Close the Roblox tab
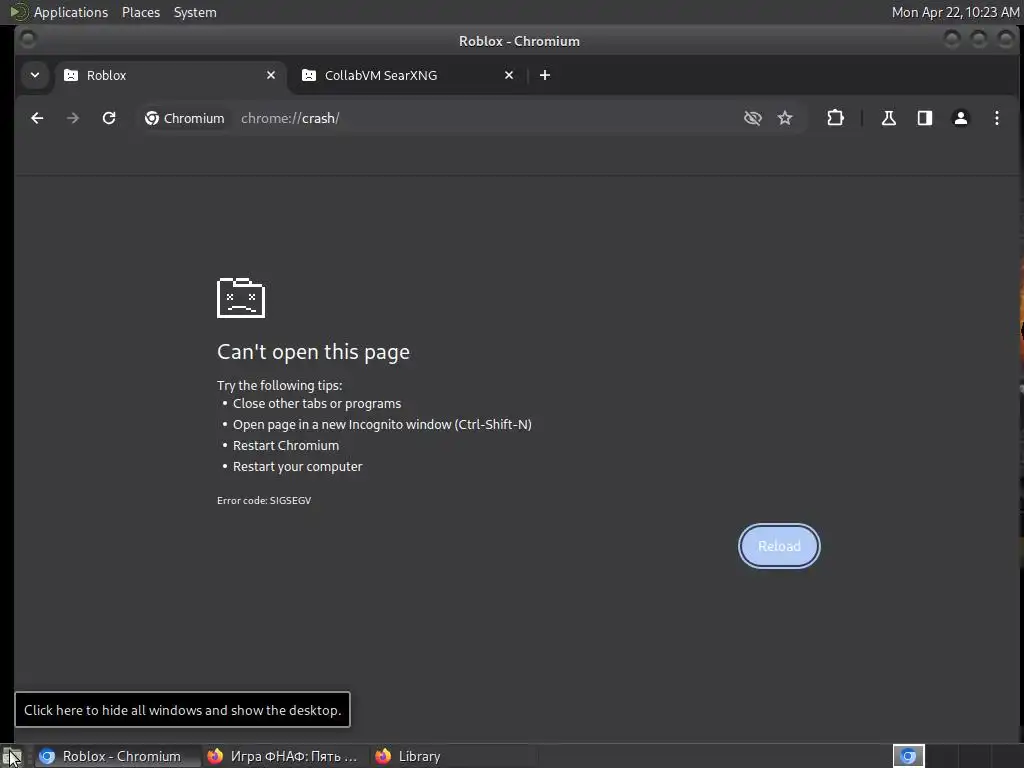Viewport: 1024px width, 768px height. 271,75
